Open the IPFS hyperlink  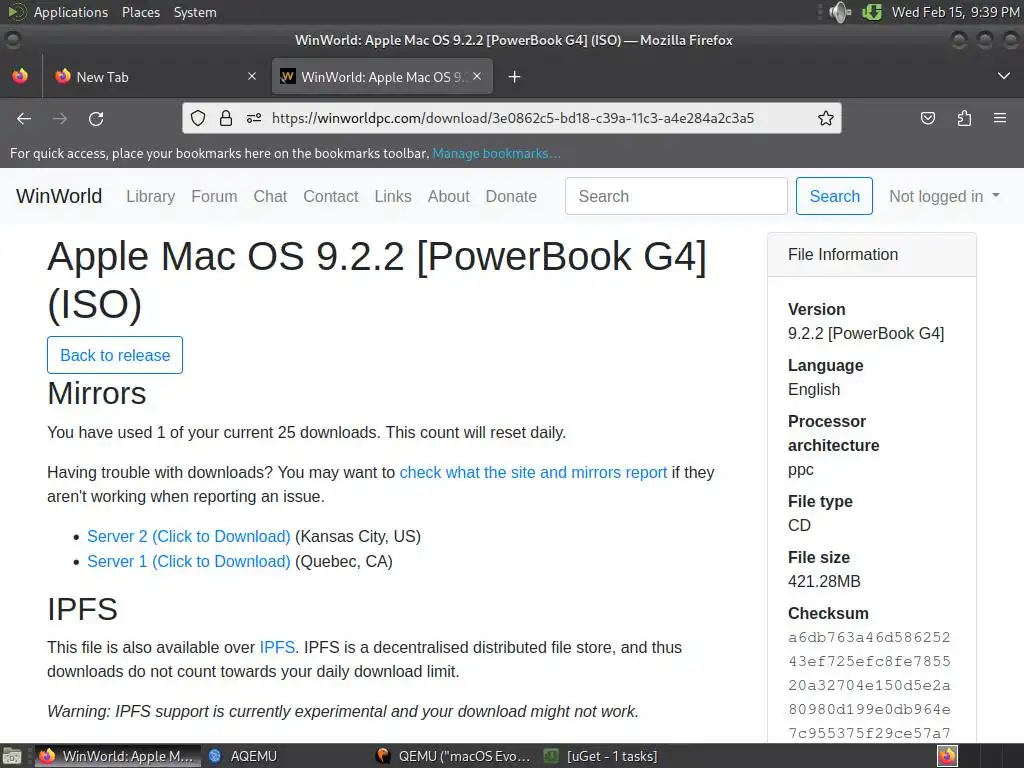pos(278,647)
